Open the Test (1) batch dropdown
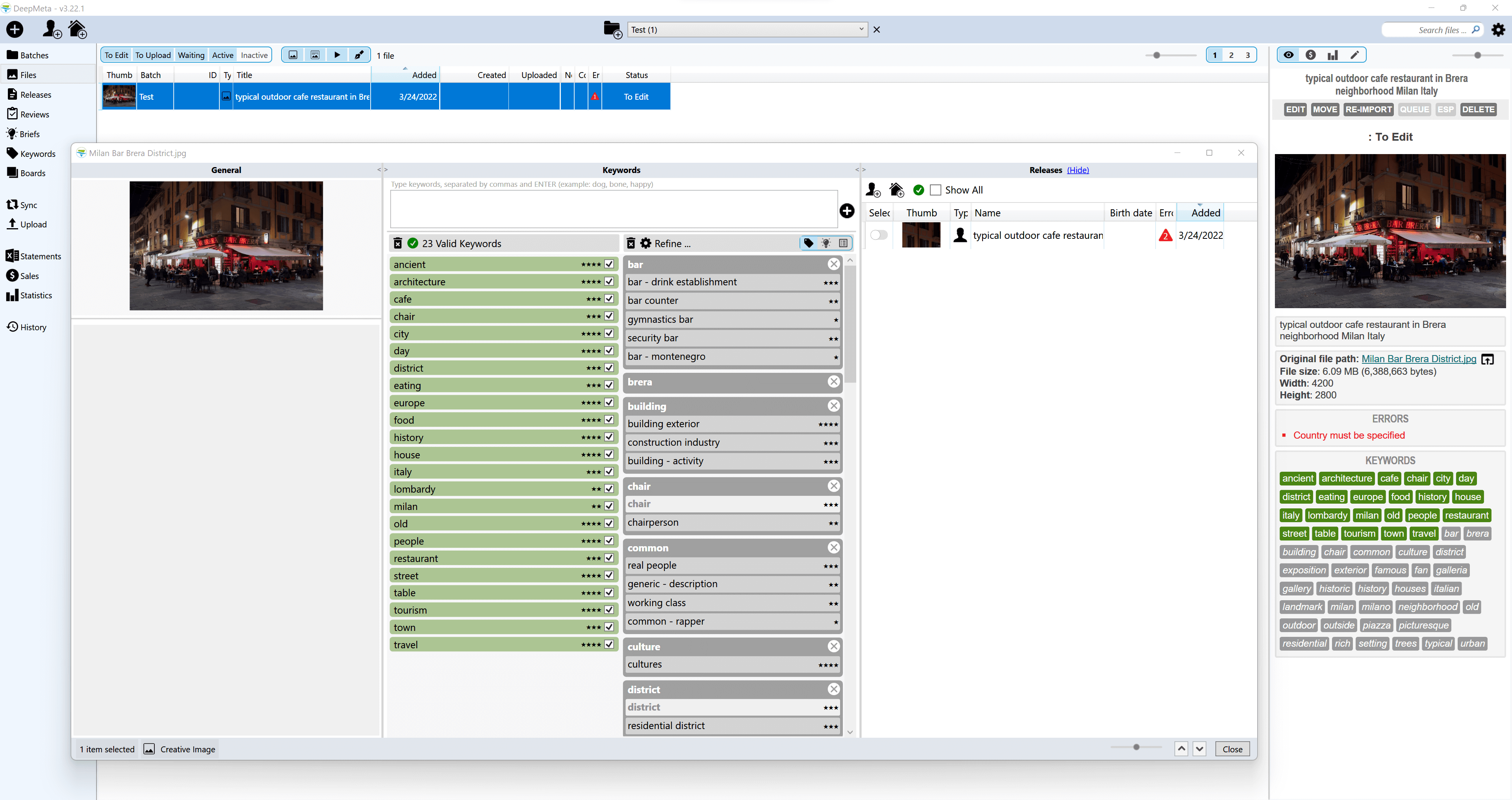 861,30
